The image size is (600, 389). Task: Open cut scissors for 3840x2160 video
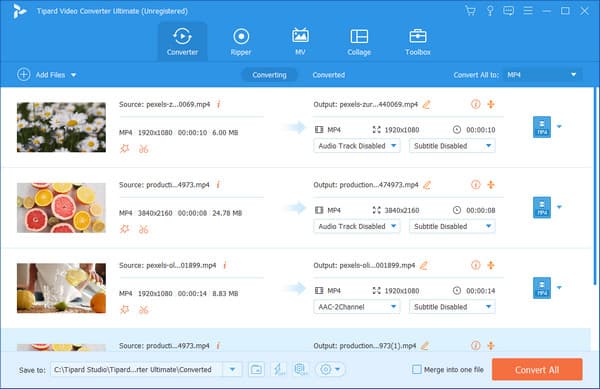(143, 229)
